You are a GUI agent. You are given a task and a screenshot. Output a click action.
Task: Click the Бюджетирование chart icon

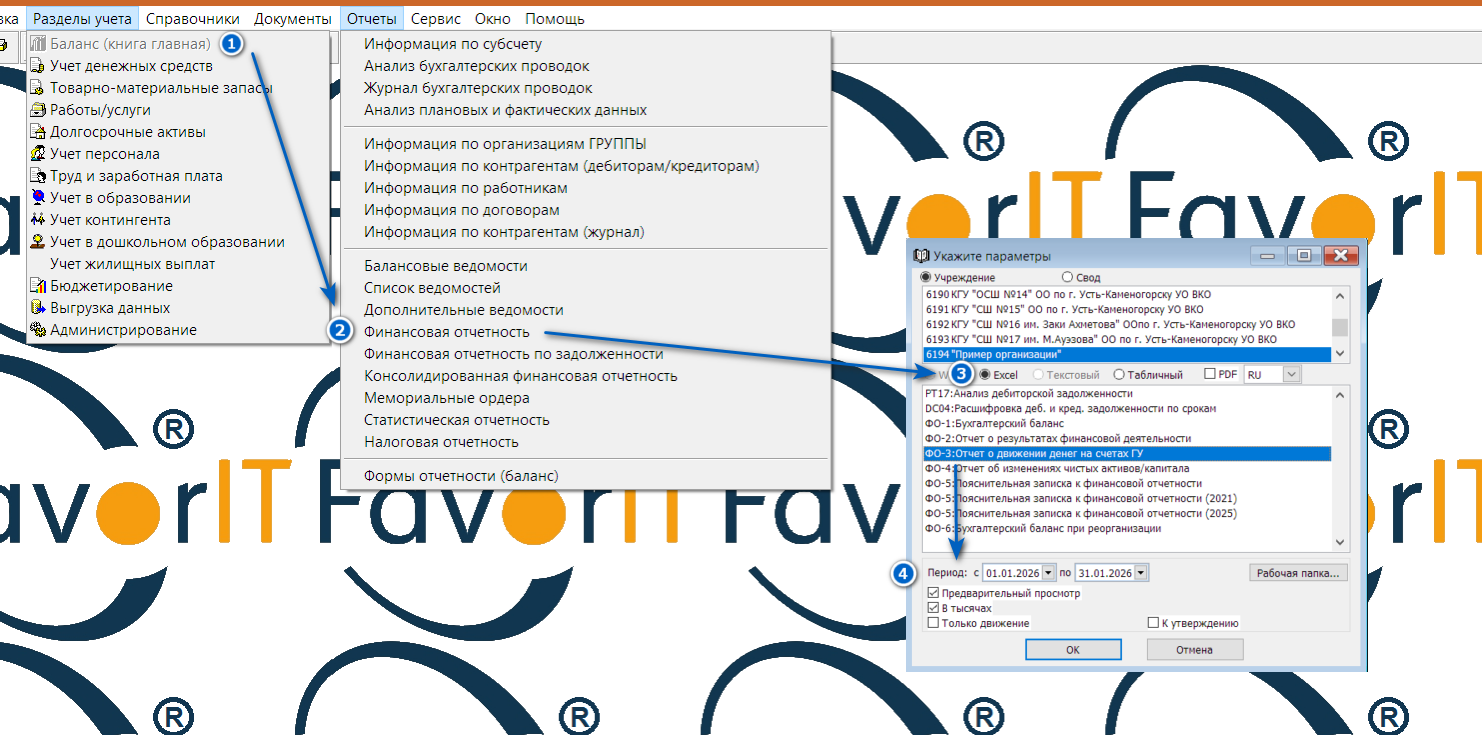tap(38, 286)
